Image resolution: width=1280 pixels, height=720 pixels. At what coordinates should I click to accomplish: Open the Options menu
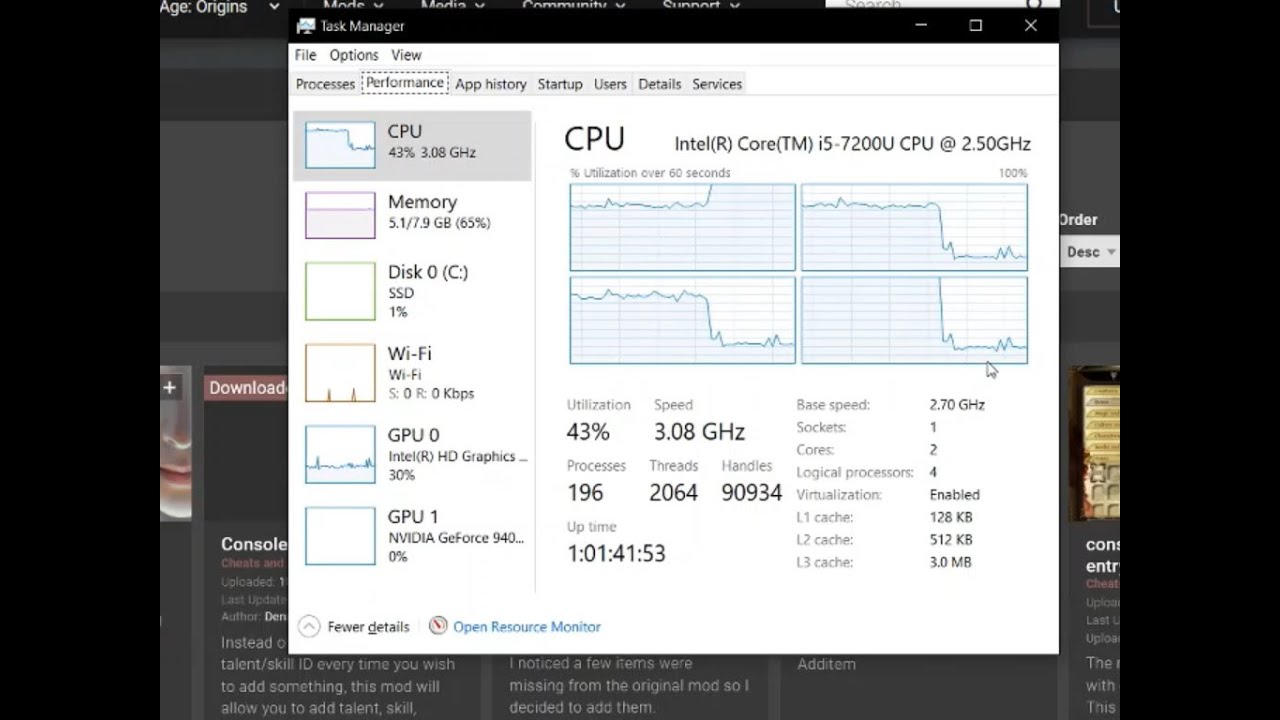coord(354,55)
